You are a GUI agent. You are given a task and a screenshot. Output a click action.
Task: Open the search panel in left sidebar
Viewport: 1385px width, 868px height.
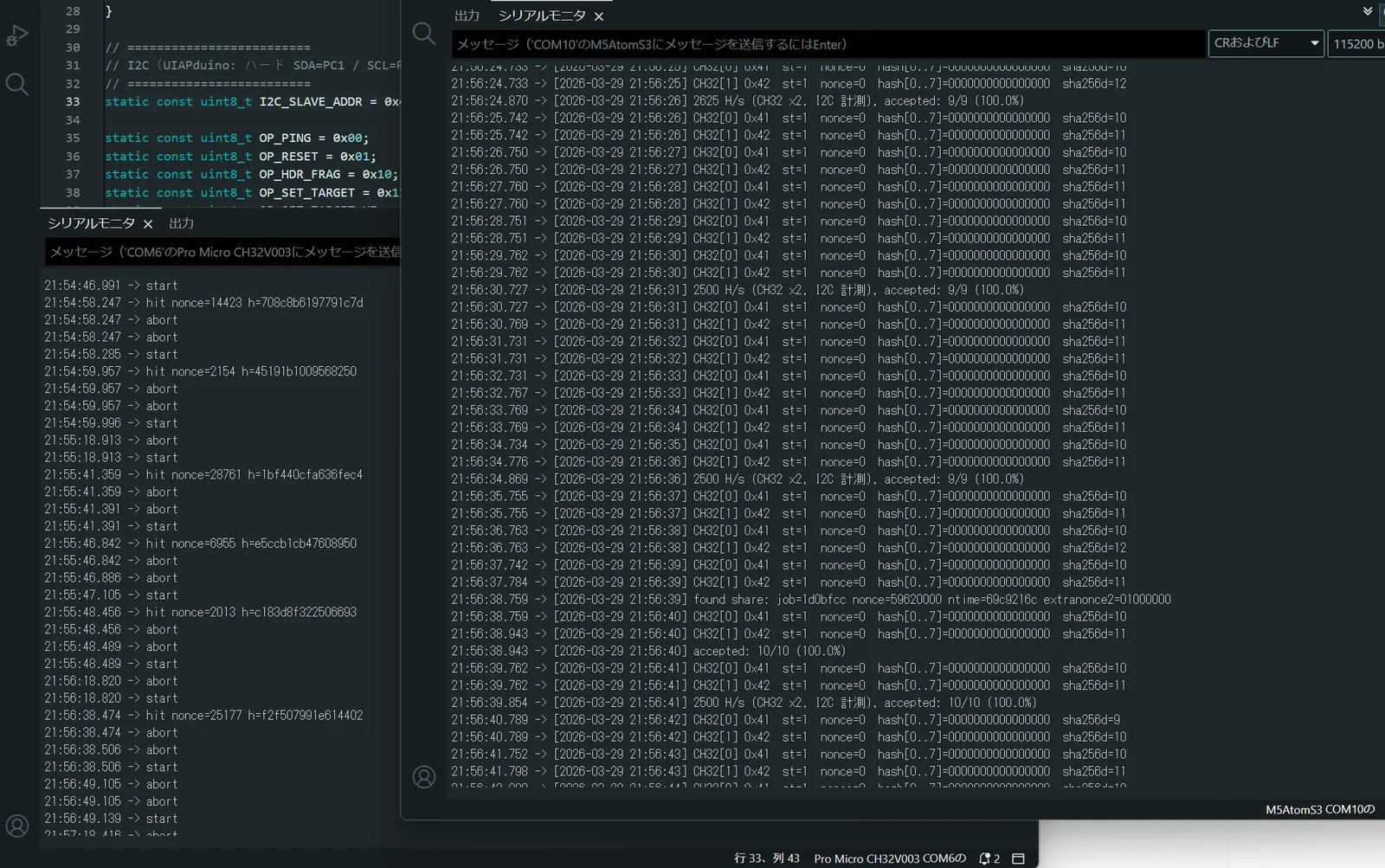[17, 84]
